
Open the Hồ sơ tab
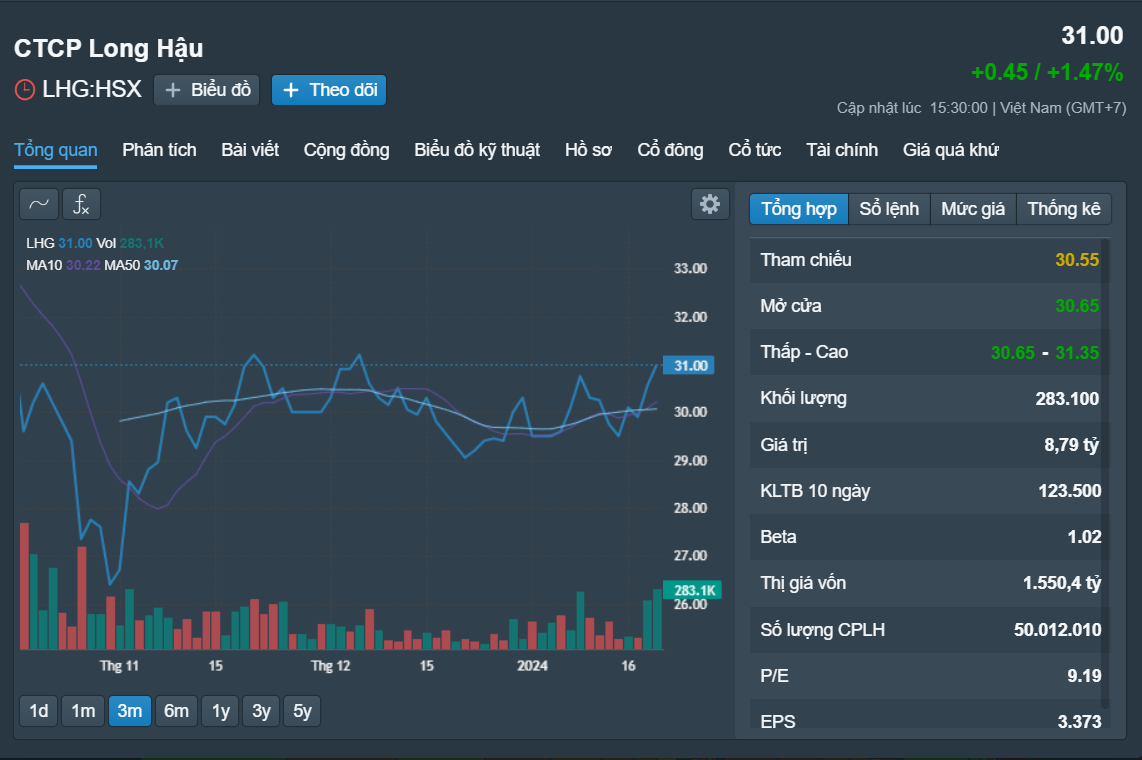[588, 150]
